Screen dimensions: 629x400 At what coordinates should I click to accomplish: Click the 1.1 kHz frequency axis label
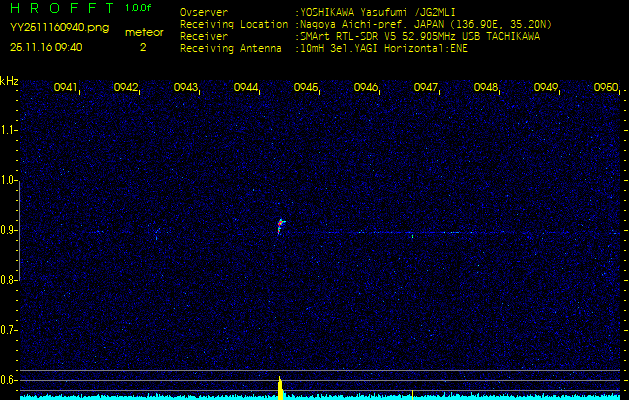pos(9,130)
